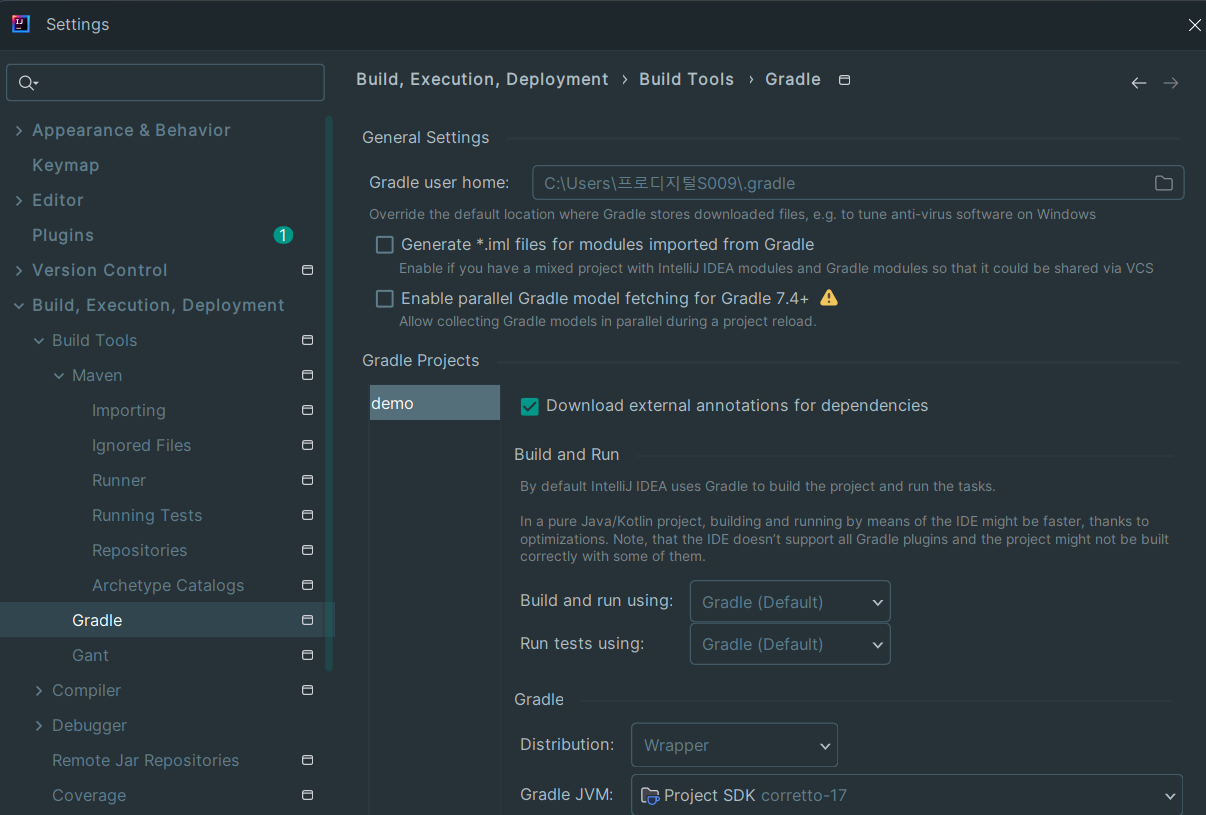Viewport: 1206px width, 815px height.
Task: Uncheck Download external annotations for dependencies
Action: point(530,406)
